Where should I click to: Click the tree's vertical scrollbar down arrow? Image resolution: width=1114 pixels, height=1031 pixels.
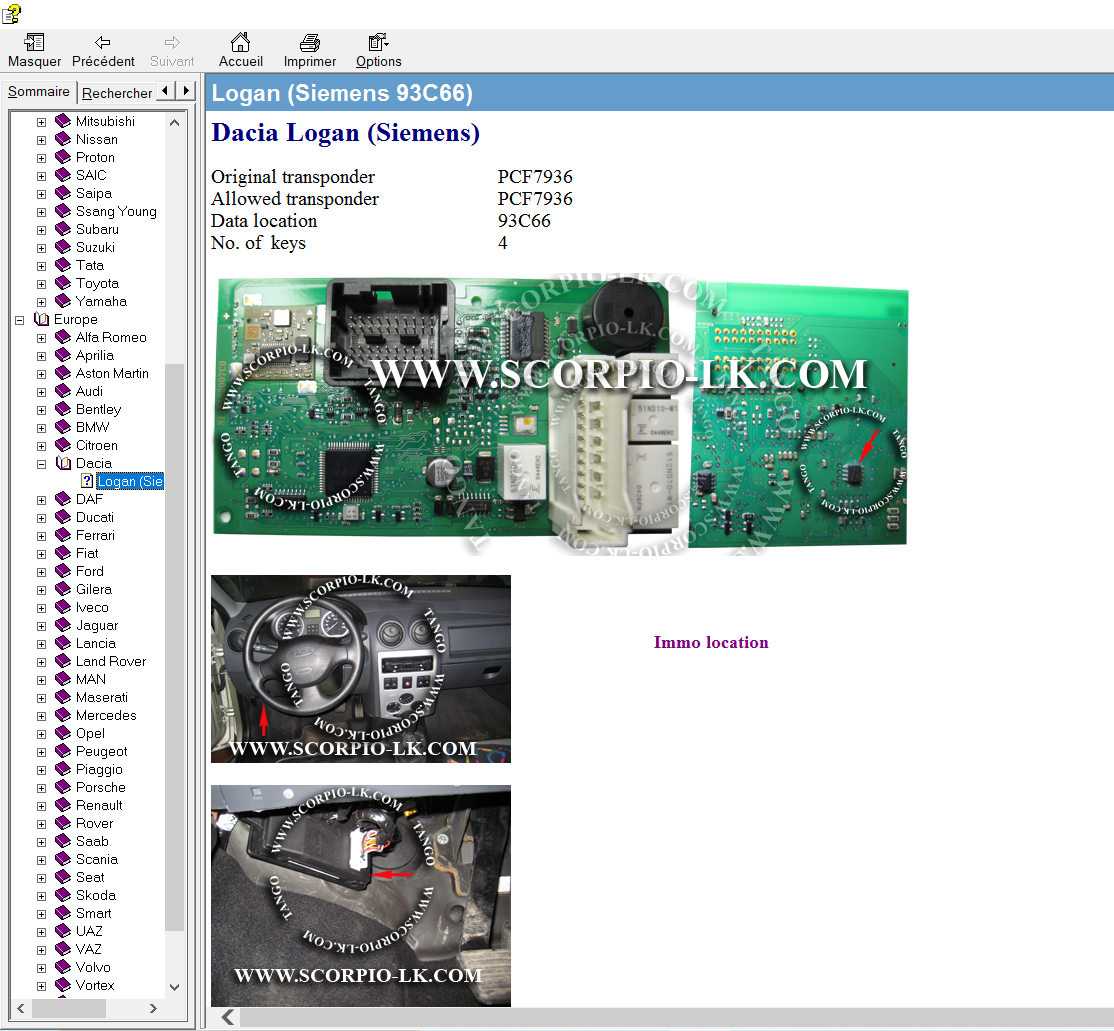[x=175, y=986]
